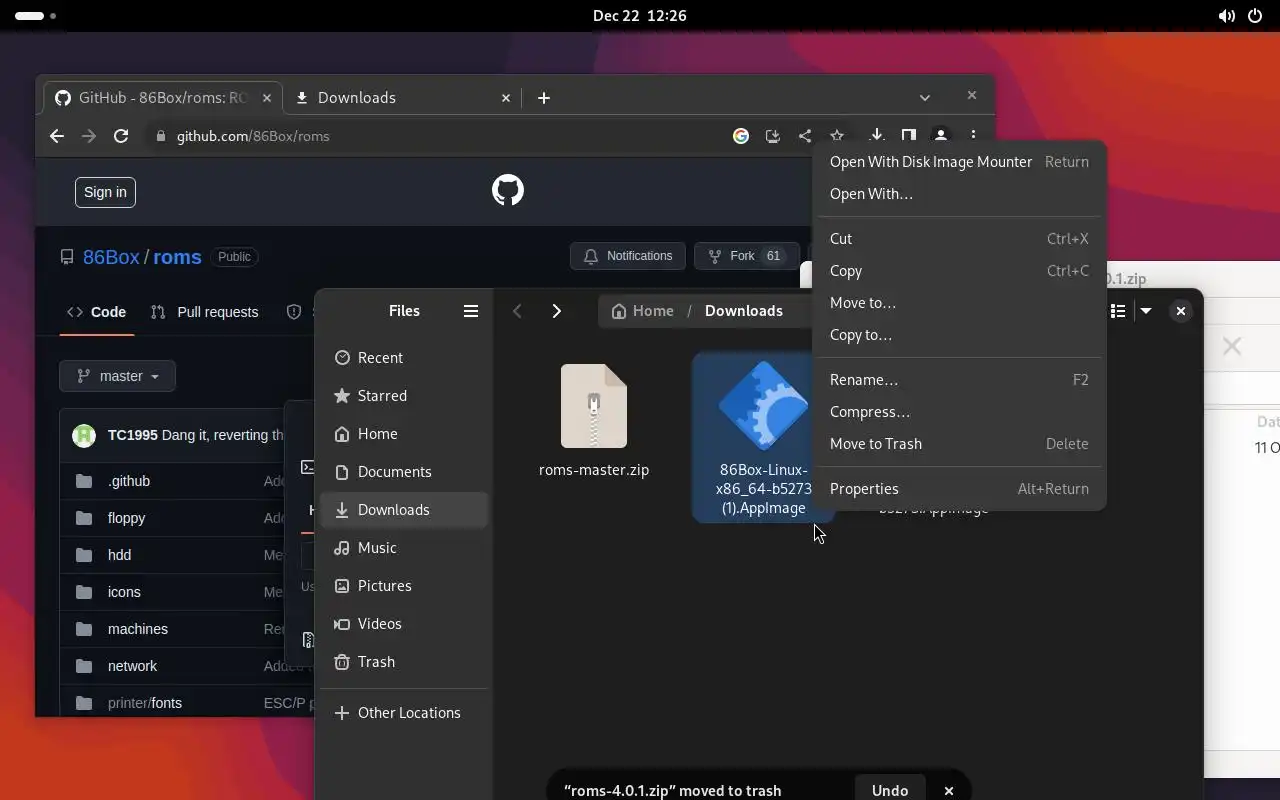The height and width of the screenshot is (800, 1280).
Task: Click the install app icon in address bar
Action: coord(773,136)
